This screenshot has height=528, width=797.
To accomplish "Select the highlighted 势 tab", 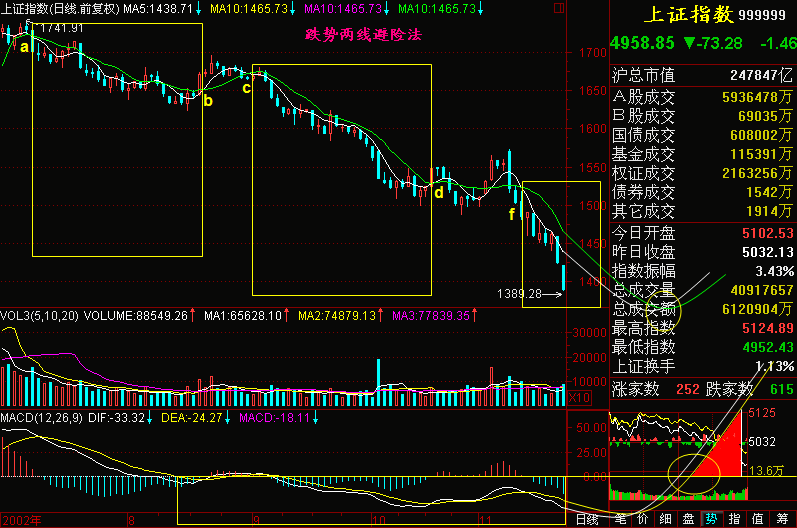I will [711, 519].
